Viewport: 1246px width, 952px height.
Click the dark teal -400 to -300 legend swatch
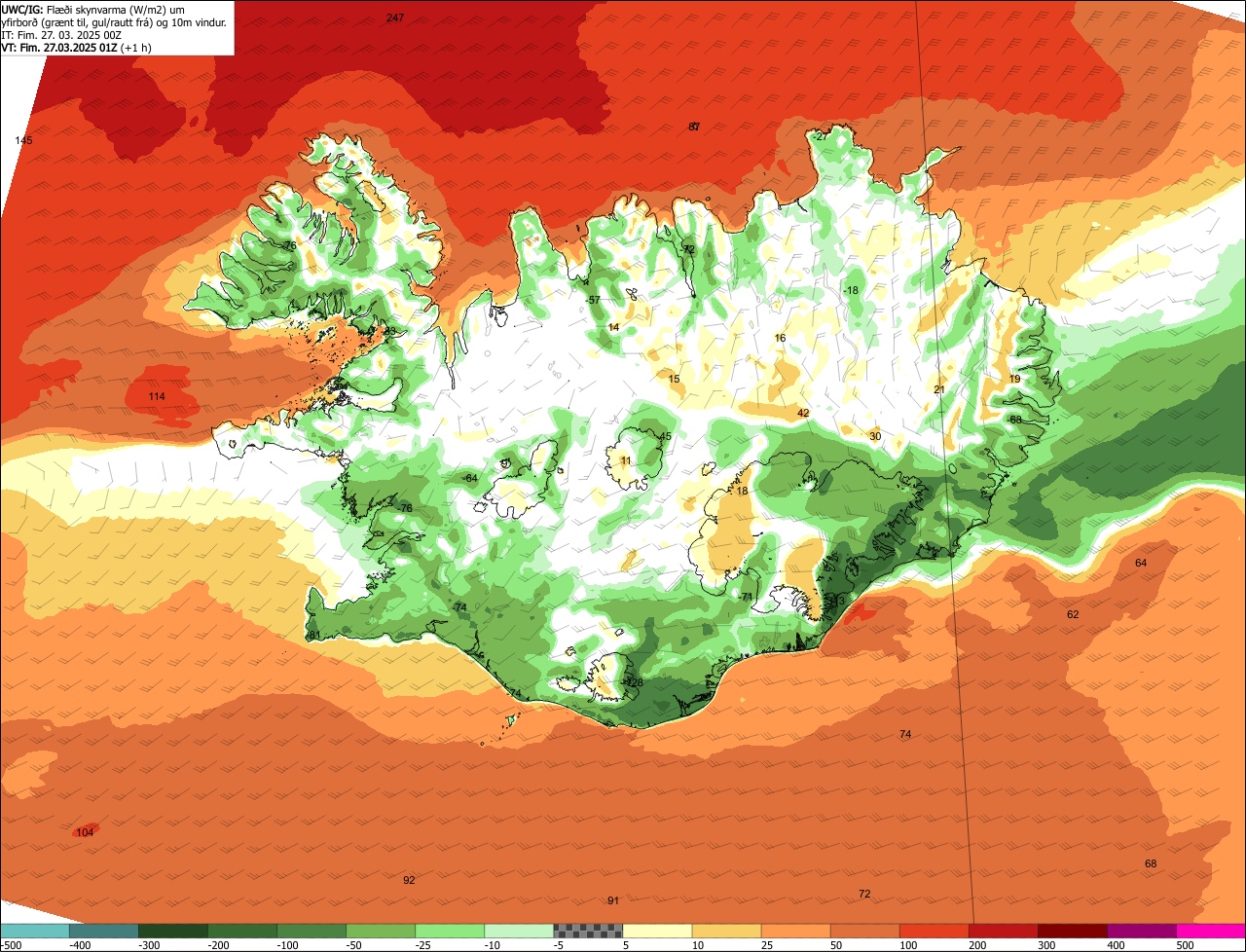pyautogui.click(x=104, y=931)
